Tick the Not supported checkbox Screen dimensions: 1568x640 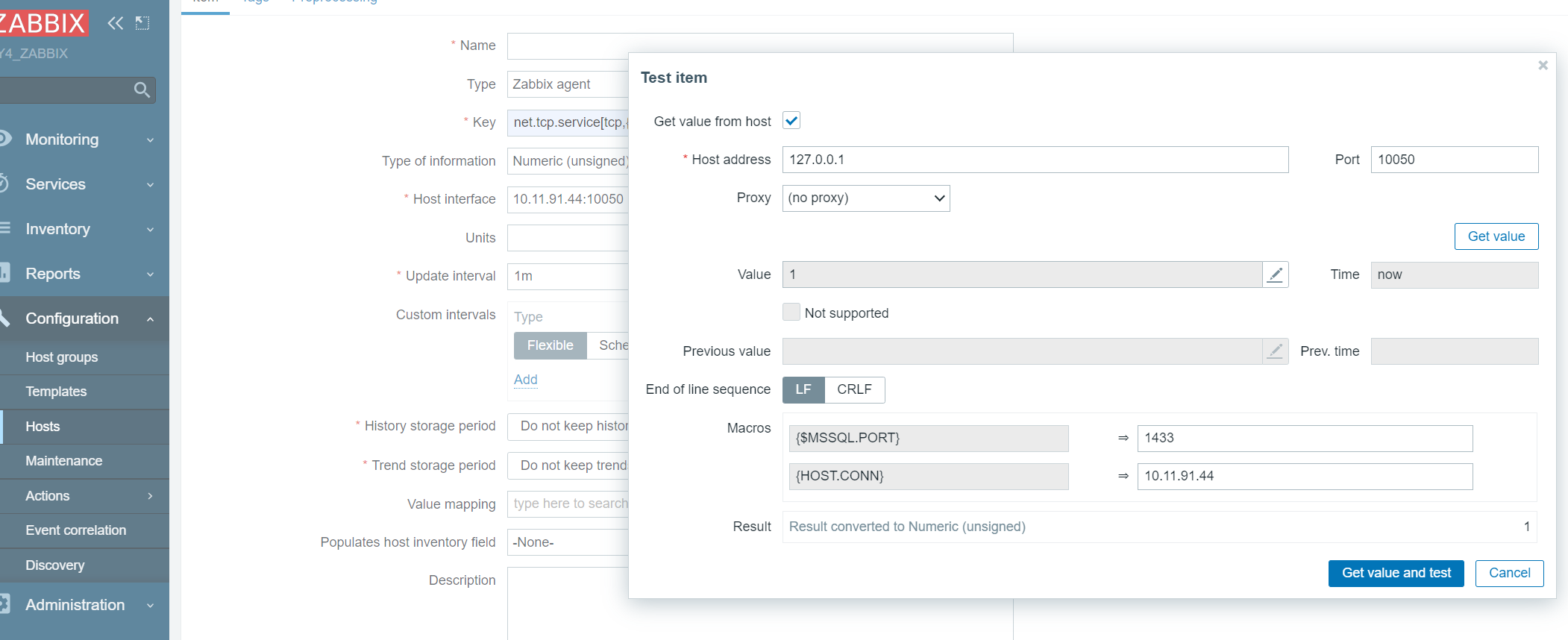click(x=791, y=313)
